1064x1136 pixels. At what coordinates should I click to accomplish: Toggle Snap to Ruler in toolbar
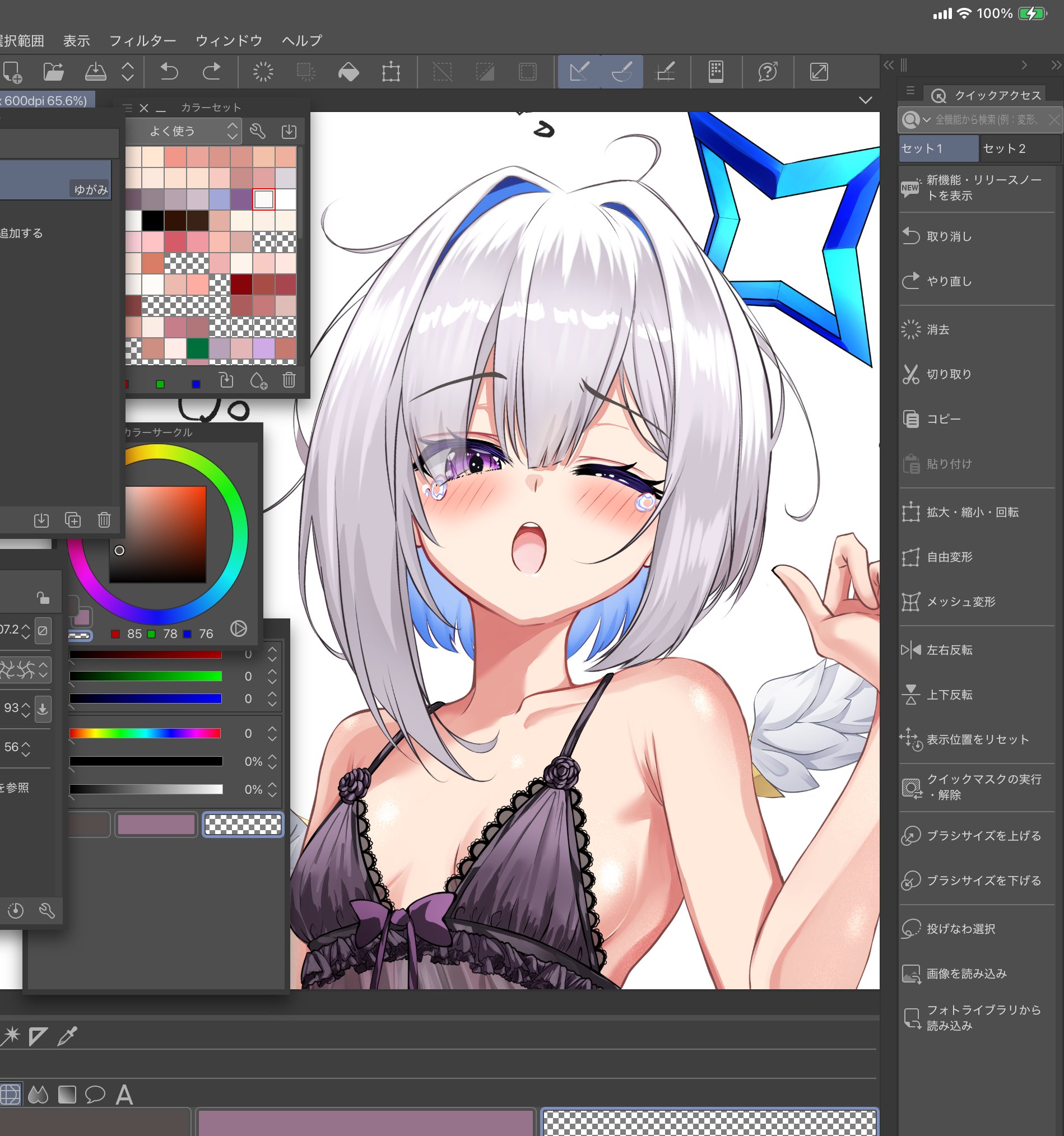(x=579, y=72)
